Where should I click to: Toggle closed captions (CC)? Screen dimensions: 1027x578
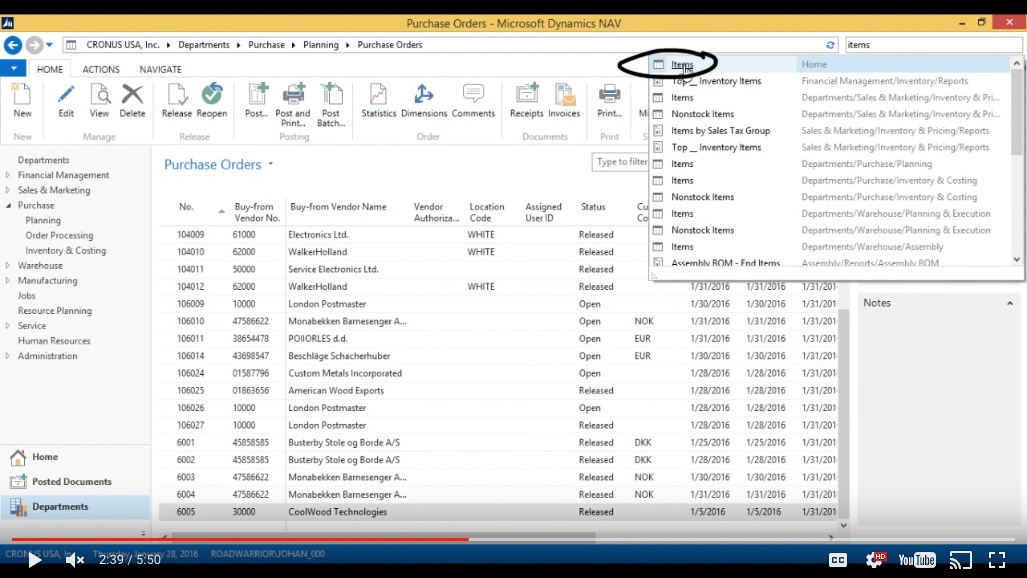point(838,560)
